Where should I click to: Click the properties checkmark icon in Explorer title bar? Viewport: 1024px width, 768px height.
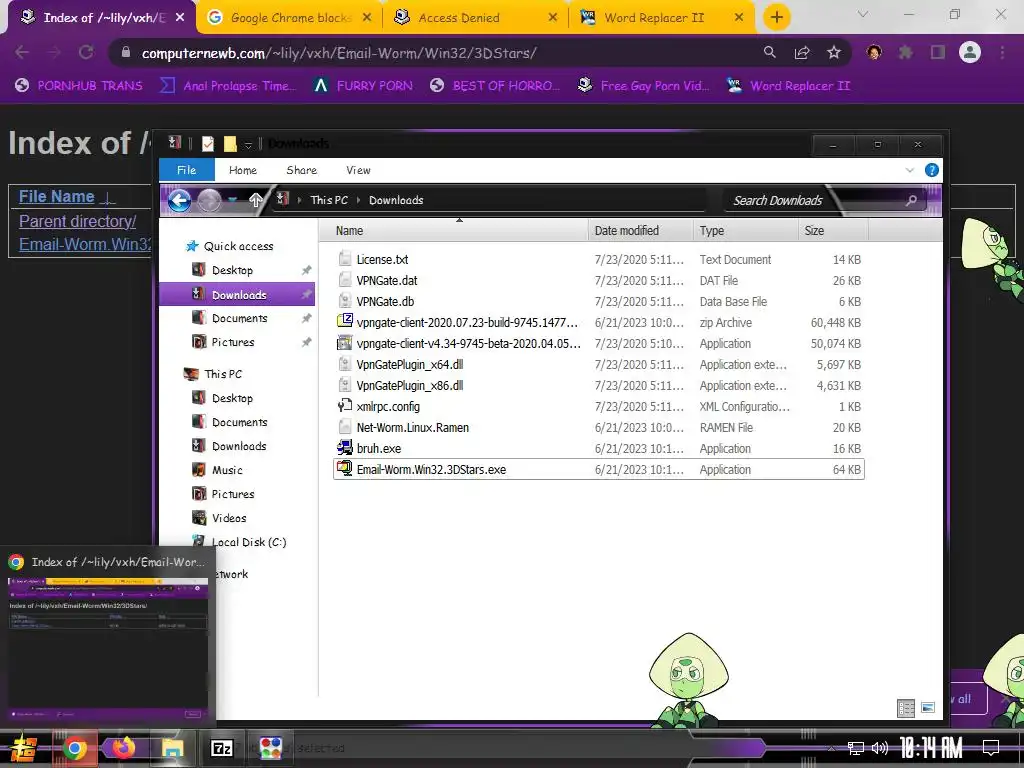point(208,144)
